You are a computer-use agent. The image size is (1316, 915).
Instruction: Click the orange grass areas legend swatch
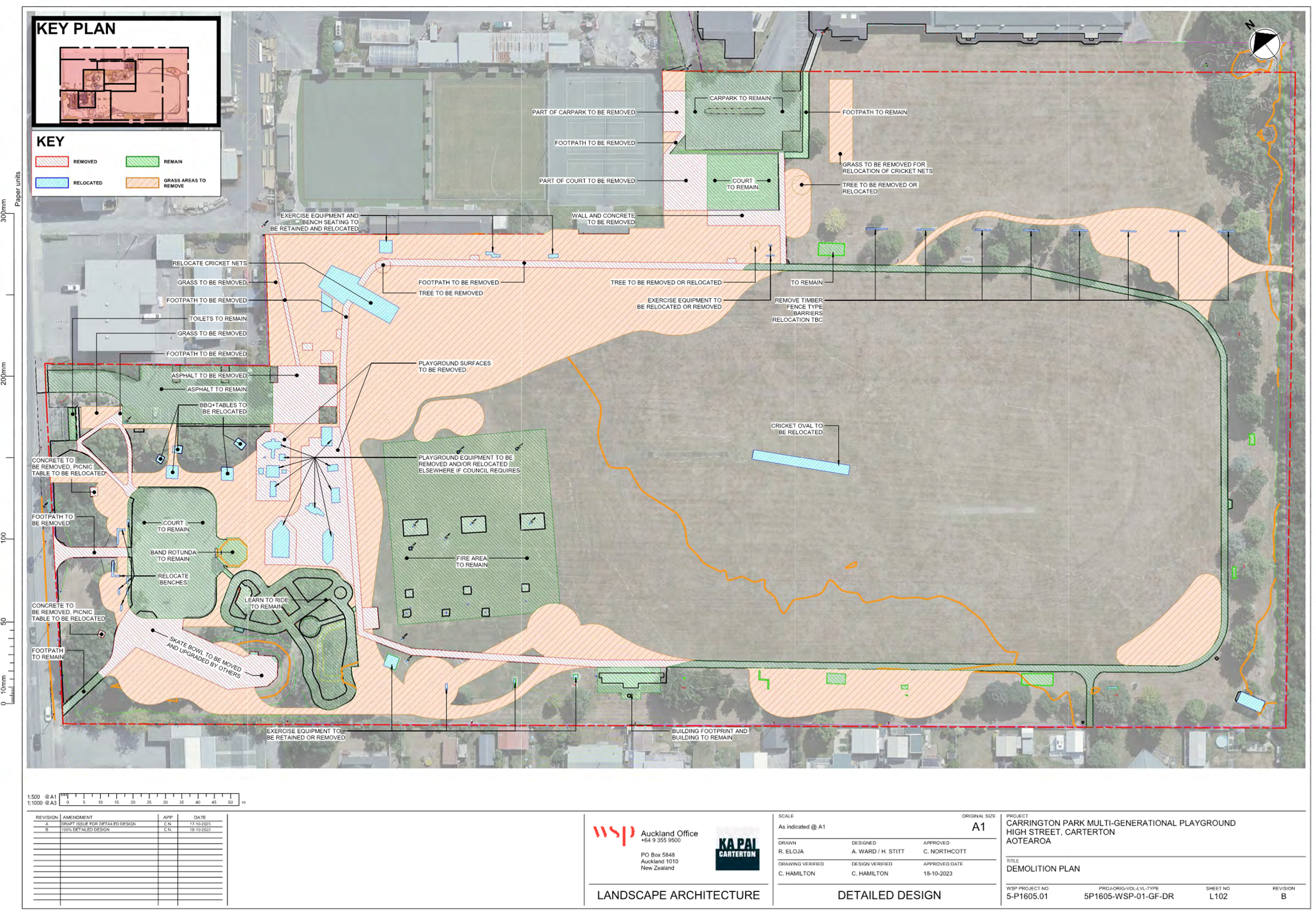(x=142, y=182)
